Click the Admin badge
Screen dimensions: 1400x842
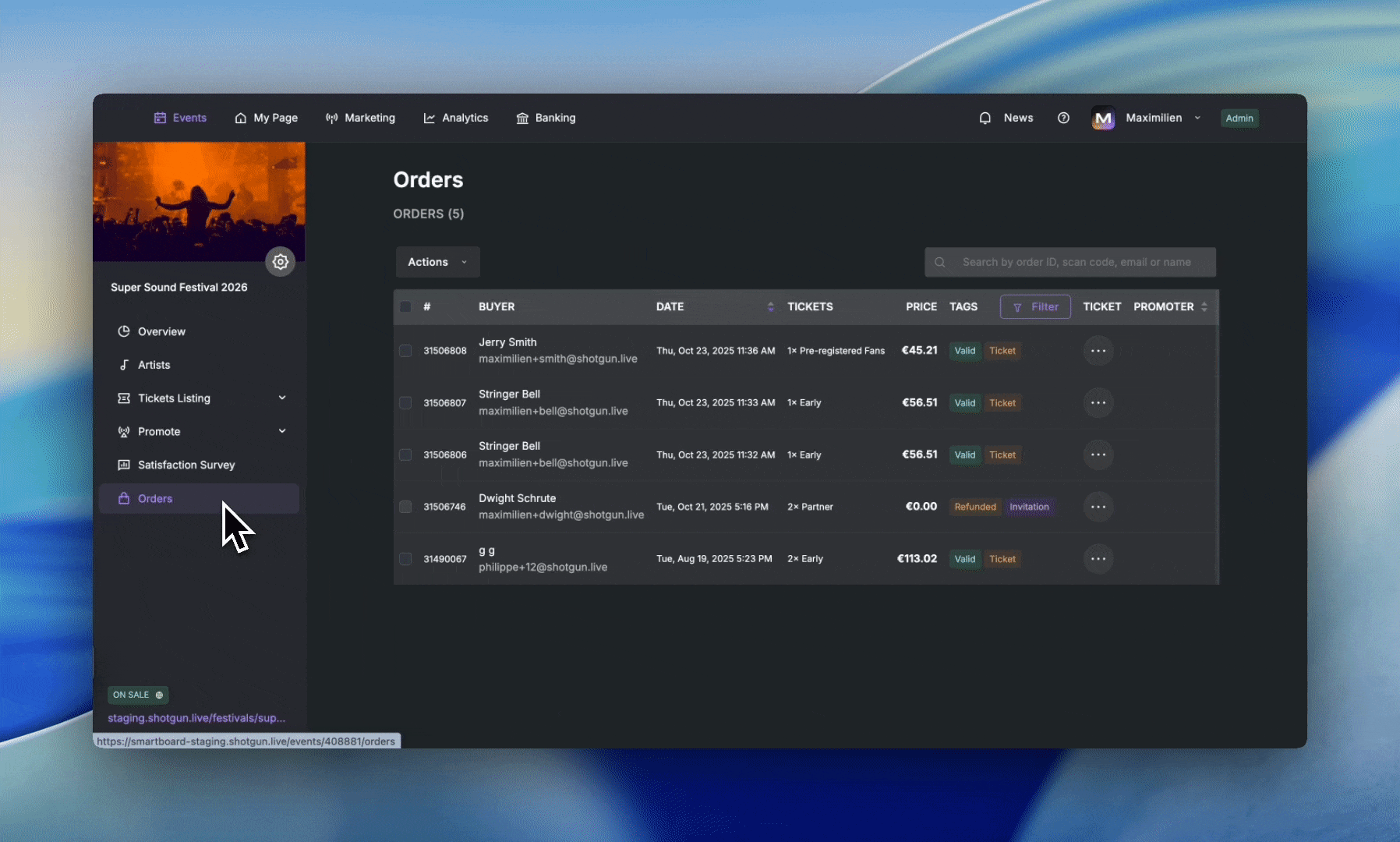coord(1239,118)
